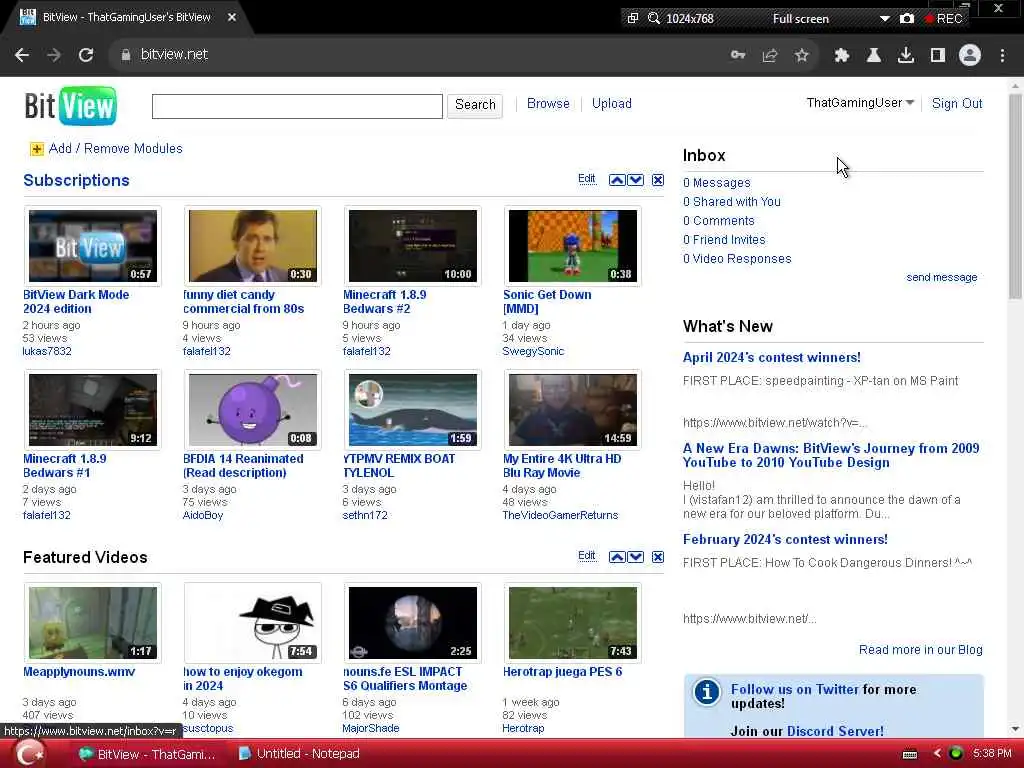Image resolution: width=1024 pixels, height=768 pixels.
Task: Open the browser profile avatar
Action: point(970,55)
